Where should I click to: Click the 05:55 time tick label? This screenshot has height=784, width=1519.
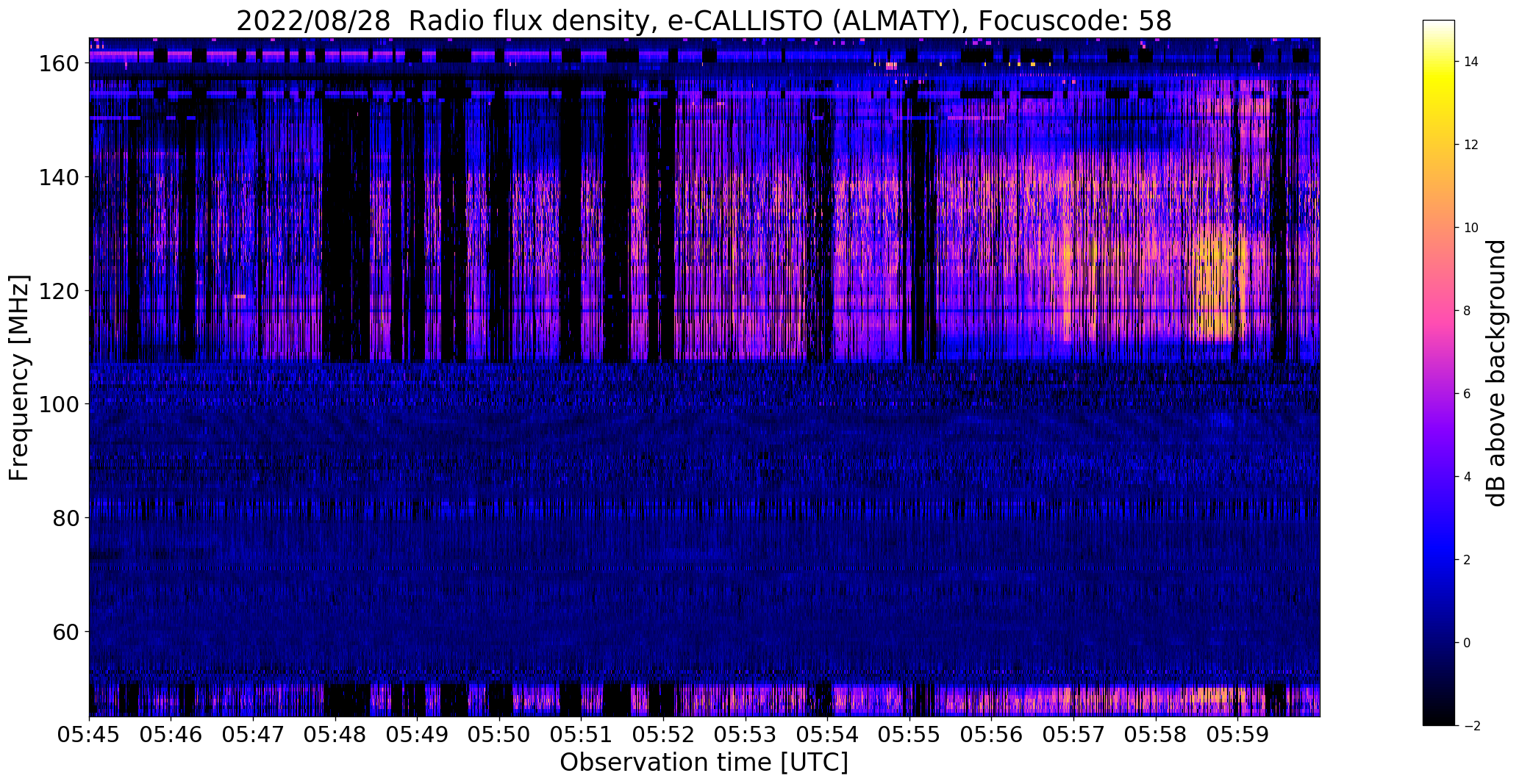pyautogui.click(x=909, y=734)
